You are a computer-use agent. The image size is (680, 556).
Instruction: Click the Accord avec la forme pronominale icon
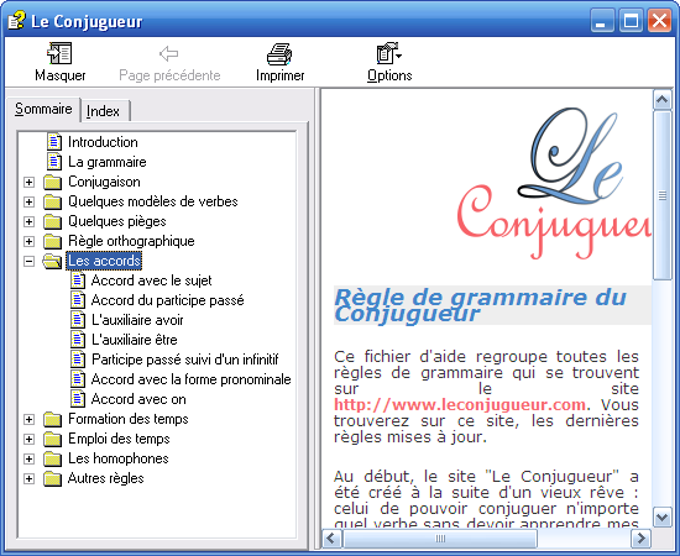[x=78, y=379]
